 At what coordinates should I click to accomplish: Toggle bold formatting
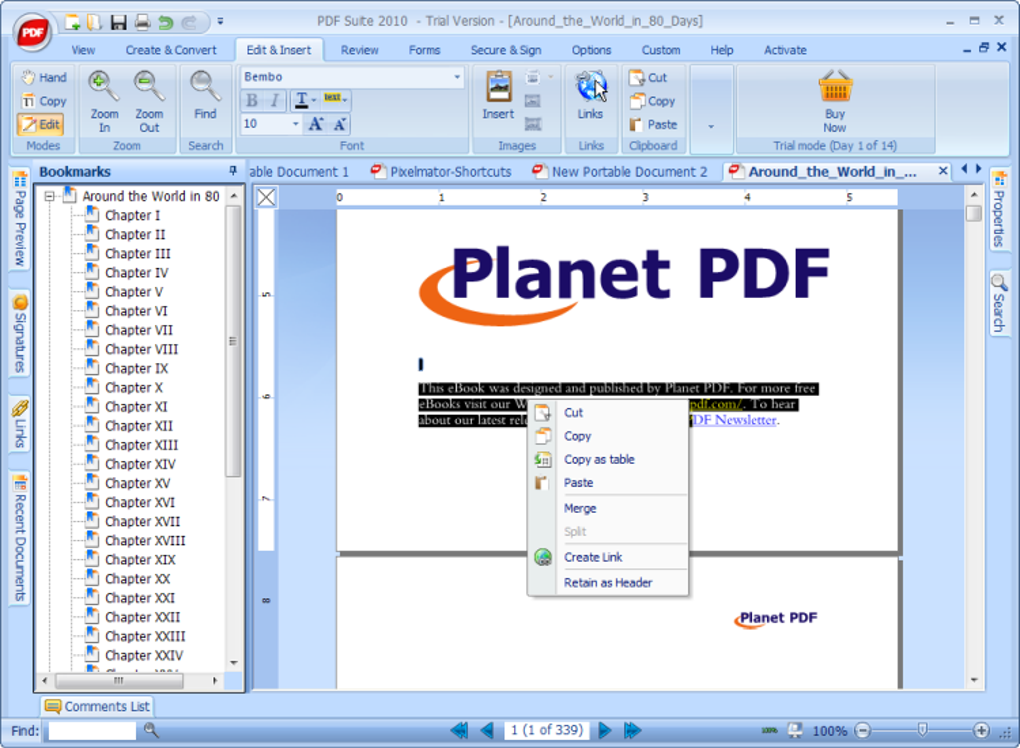pos(252,100)
